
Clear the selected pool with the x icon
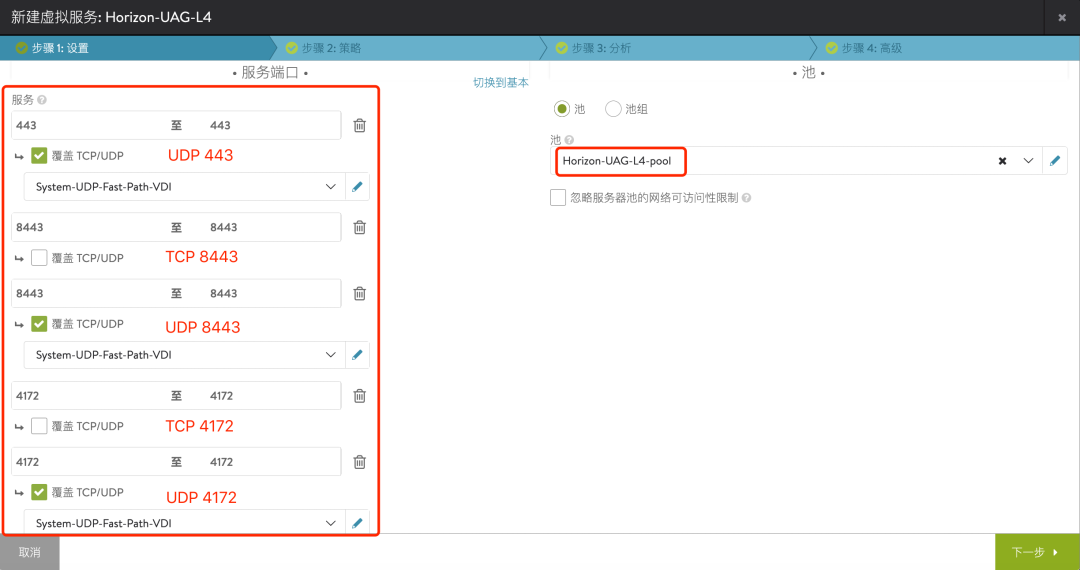[1002, 161]
